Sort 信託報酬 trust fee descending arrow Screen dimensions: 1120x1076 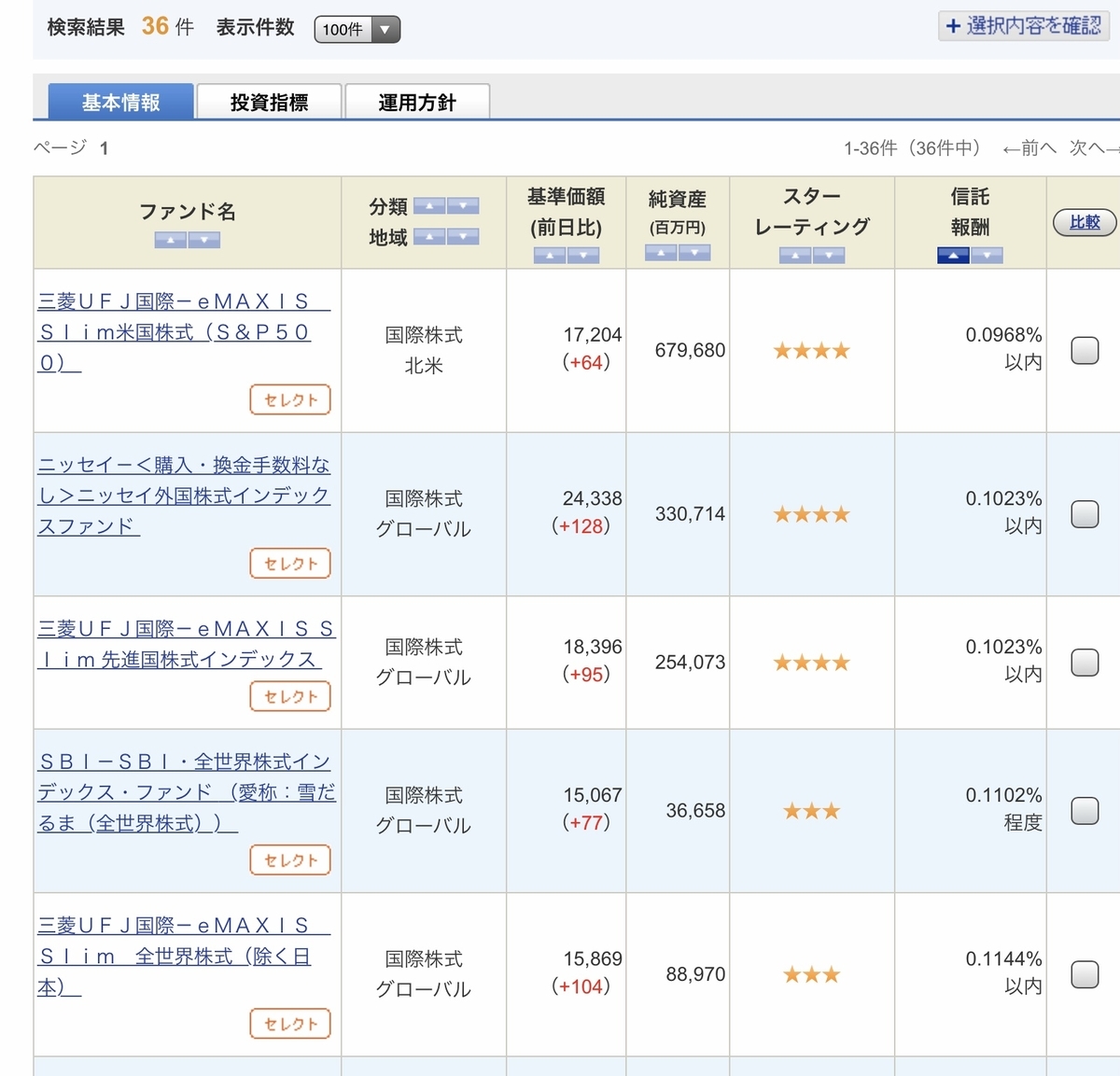(x=987, y=256)
